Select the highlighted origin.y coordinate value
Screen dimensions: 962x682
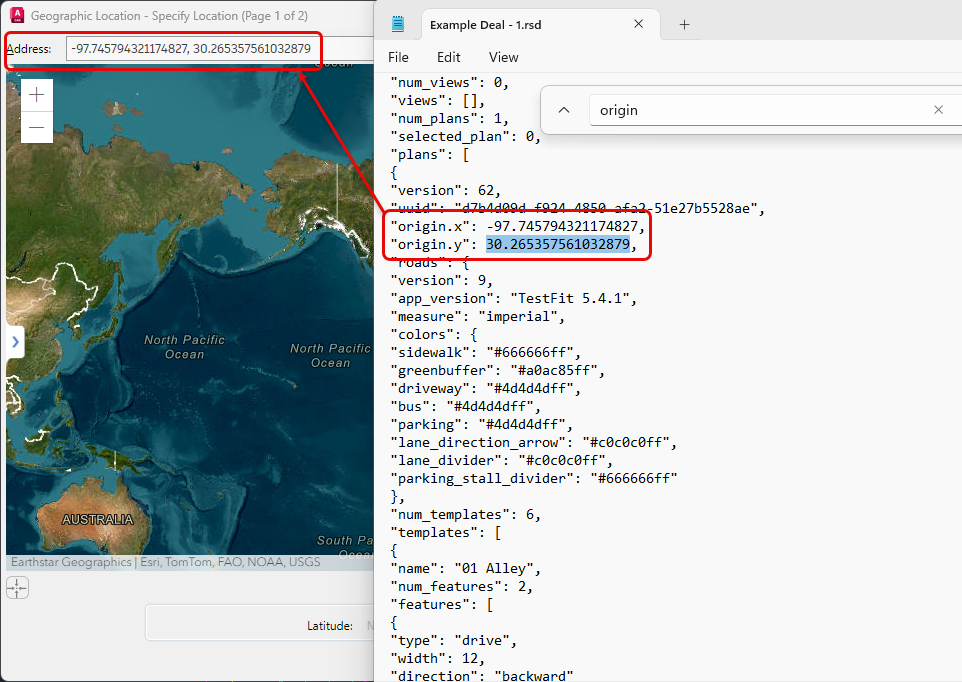click(560, 244)
